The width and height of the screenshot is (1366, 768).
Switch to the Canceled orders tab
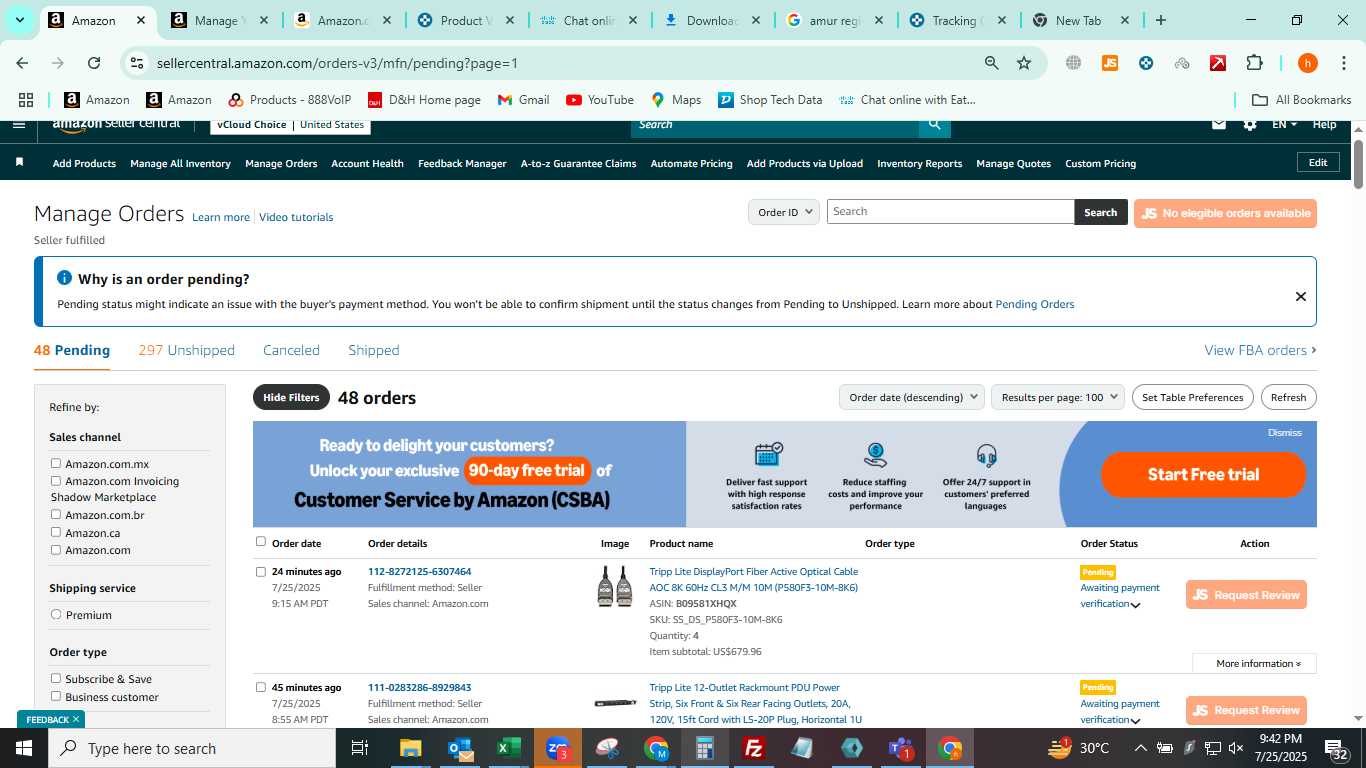pyautogui.click(x=291, y=350)
